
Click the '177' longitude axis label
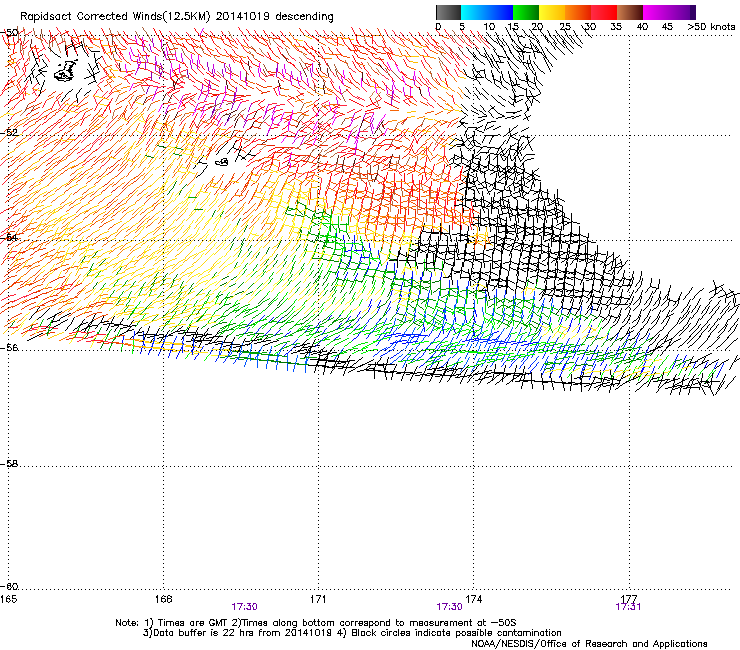[x=629, y=599]
